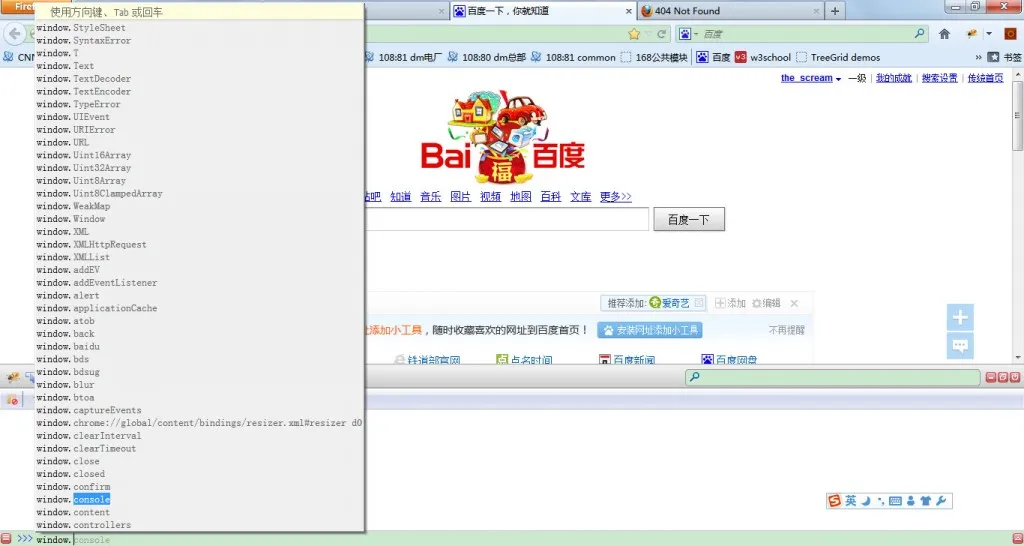Open 百度 bookmark in bookmarks toolbar
Screen dimensions: 1024x546
click(x=713, y=57)
